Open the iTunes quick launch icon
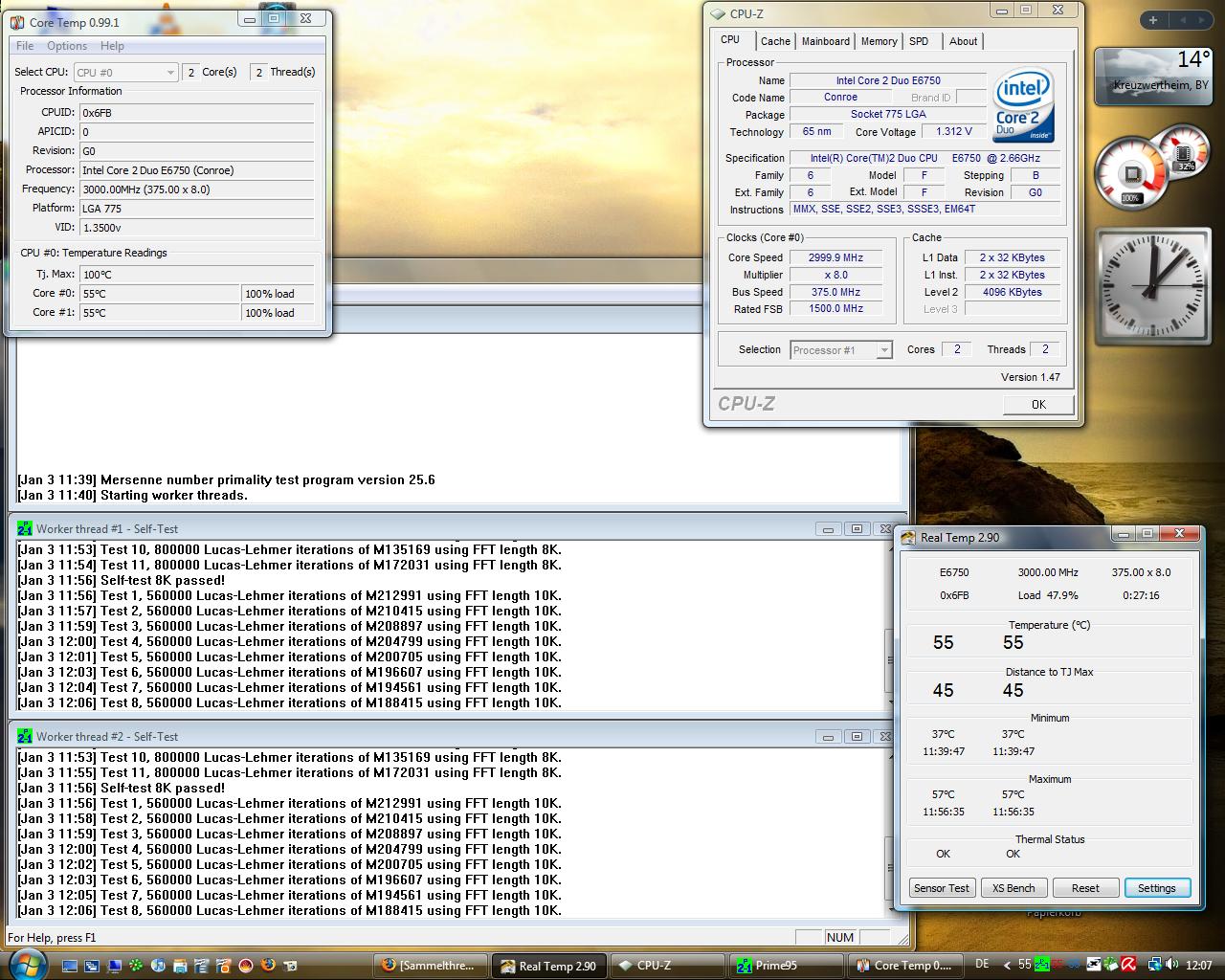This screenshot has width=1225, height=980. [158, 965]
